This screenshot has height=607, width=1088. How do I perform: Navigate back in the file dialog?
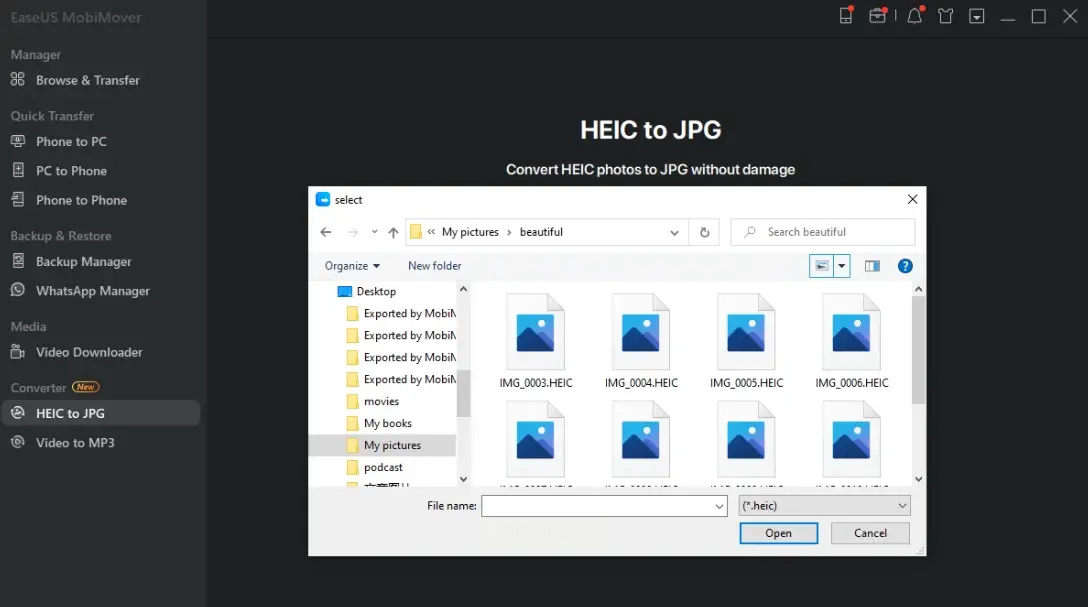click(x=326, y=232)
